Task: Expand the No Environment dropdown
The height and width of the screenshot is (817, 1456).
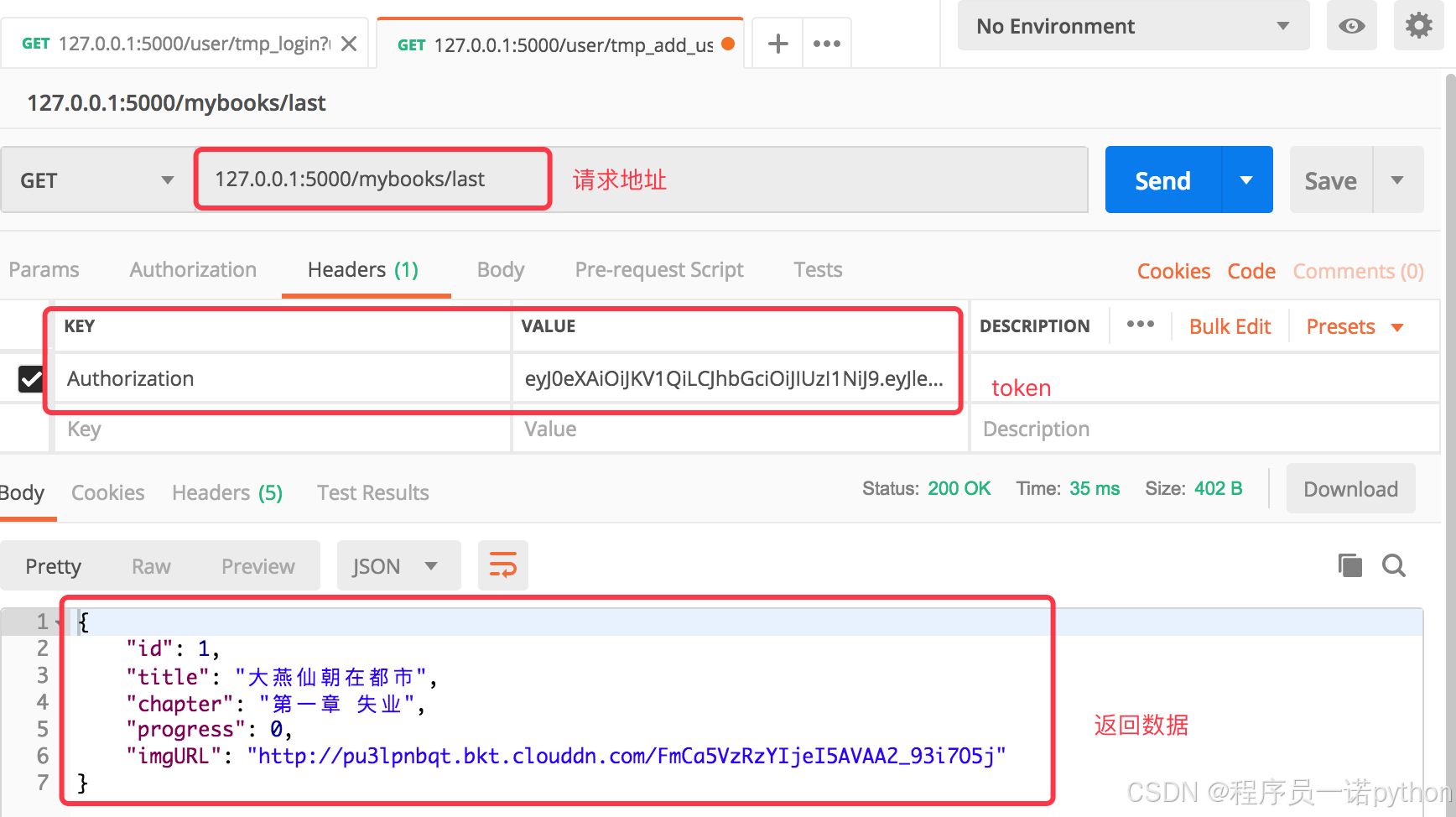Action: pyautogui.click(x=1133, y=26)
